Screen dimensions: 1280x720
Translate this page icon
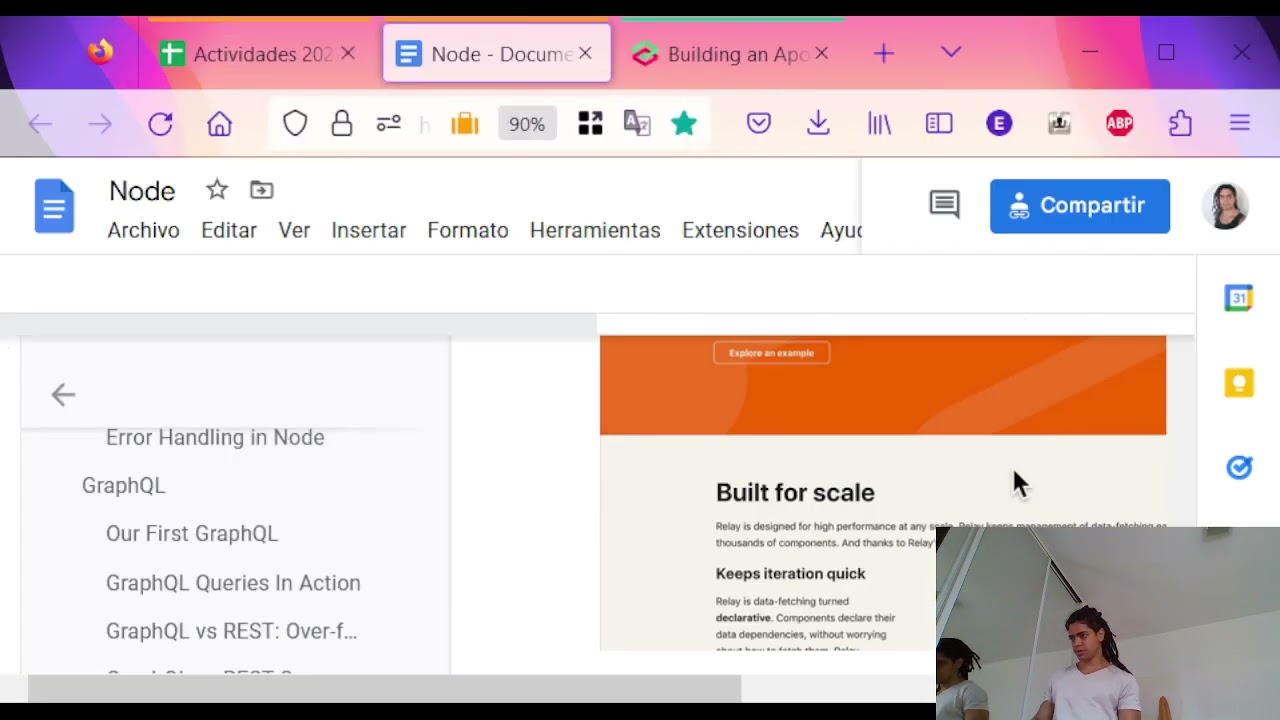(637, 124)
